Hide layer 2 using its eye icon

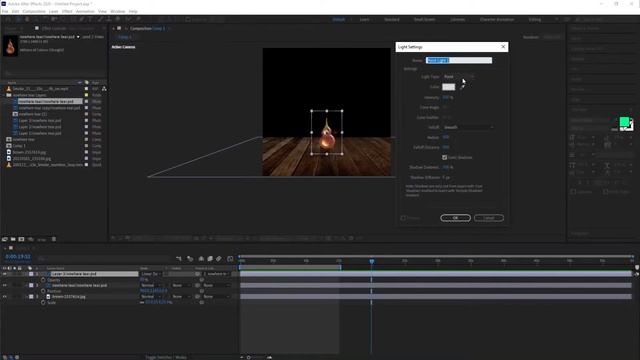click(4, 285)
